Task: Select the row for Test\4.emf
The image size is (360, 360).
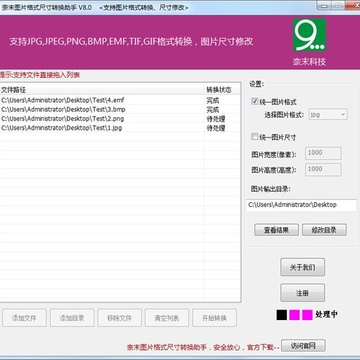Action: coord(120,100)
